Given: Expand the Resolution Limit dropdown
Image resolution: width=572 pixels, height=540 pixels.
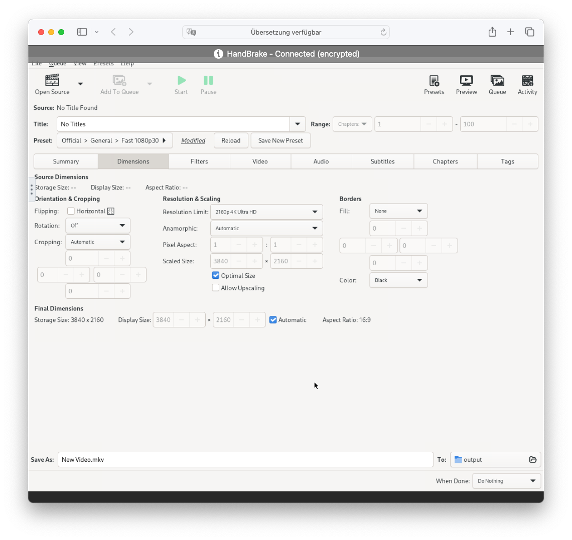Looking at the screenshot, I should [x=266, y=212].
